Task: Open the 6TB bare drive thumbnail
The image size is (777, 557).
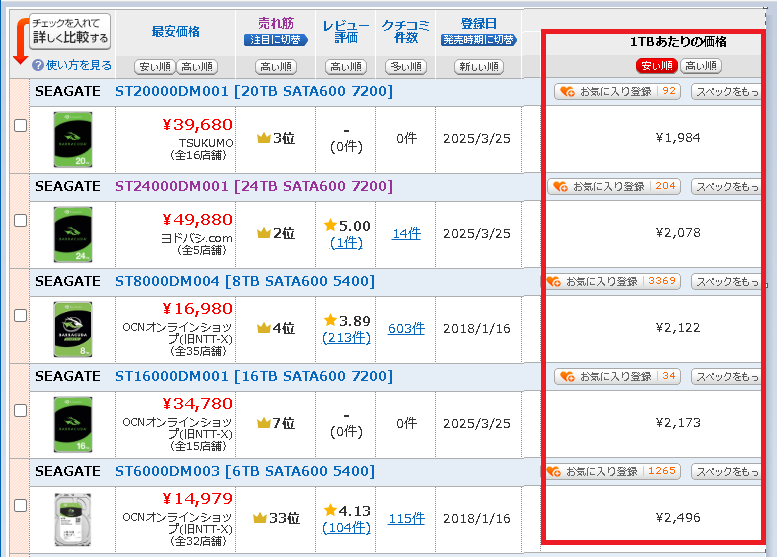Action: point(73,519)
